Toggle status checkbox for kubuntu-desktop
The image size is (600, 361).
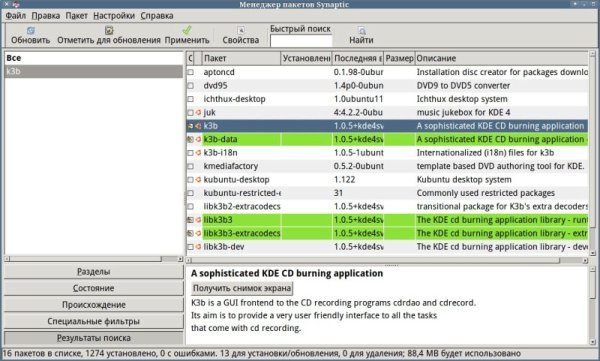pyautogui.click(x=191, y=180)
